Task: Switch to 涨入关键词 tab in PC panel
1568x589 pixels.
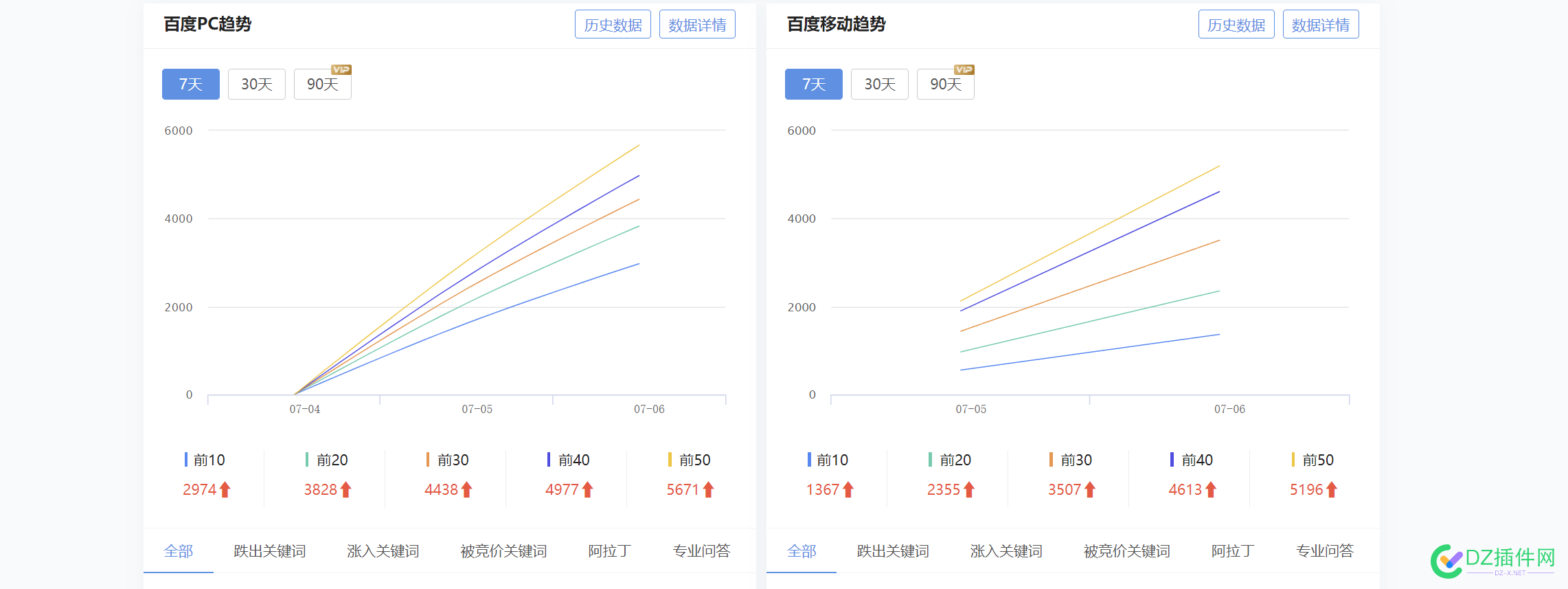Action: [383, 551]
